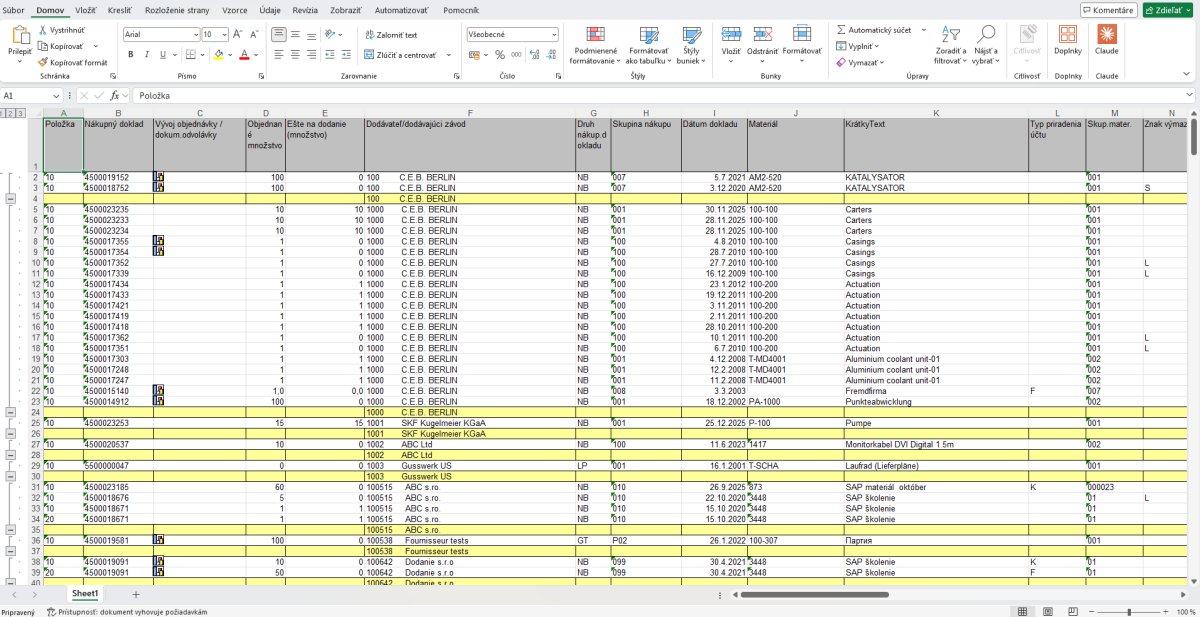Viewport: 1200px width, 617px height.
Task: Click the red font color swatch
Action: [244, 54]
